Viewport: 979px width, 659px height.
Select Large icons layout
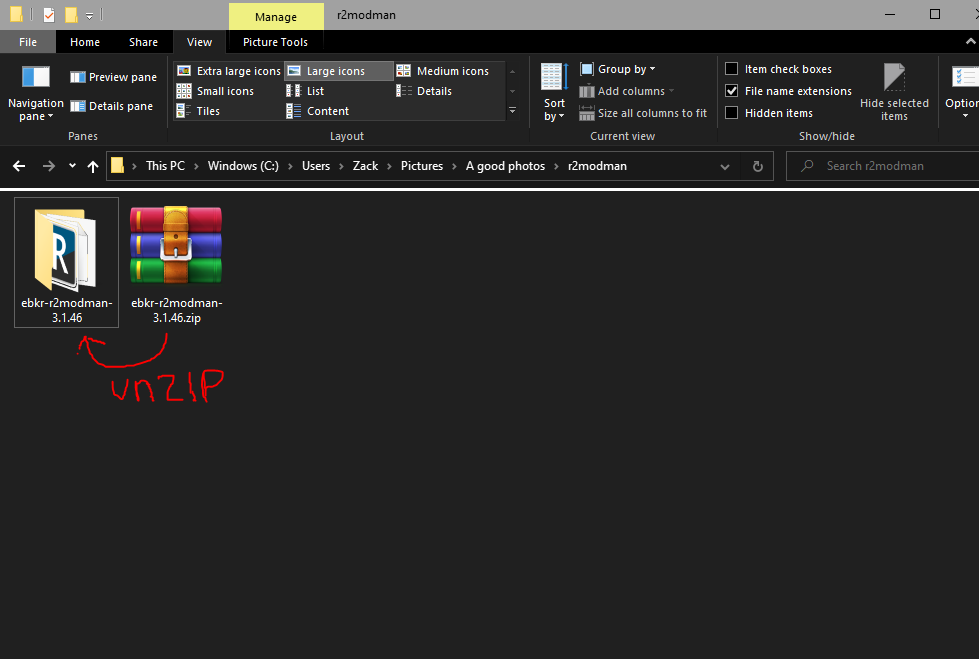tap(339, 71)
